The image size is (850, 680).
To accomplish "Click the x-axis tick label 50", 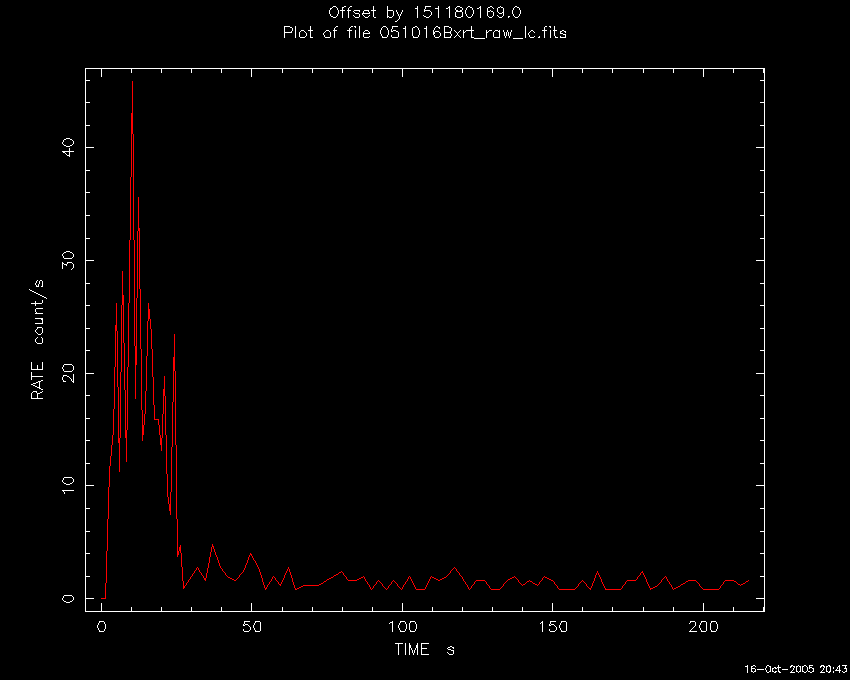I will (252, 627).
